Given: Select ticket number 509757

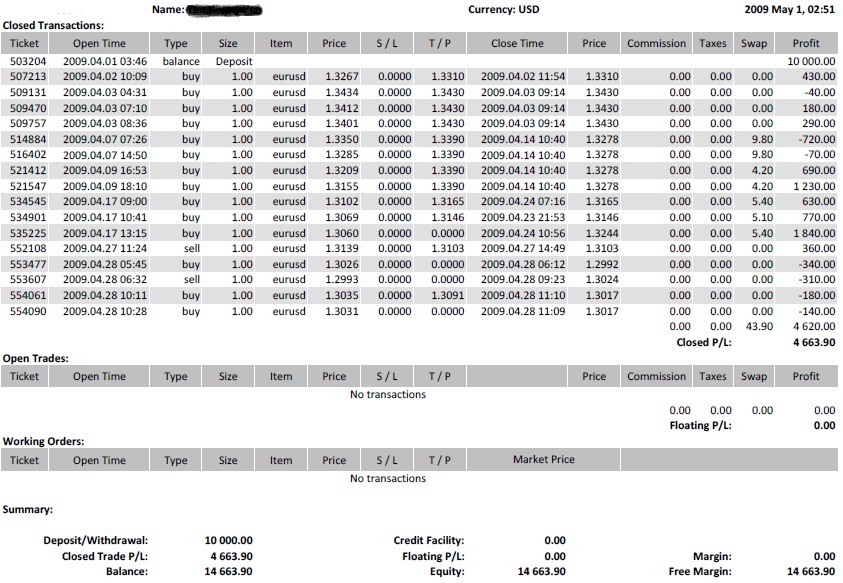Looking at the screenshot, I should 28,123.
